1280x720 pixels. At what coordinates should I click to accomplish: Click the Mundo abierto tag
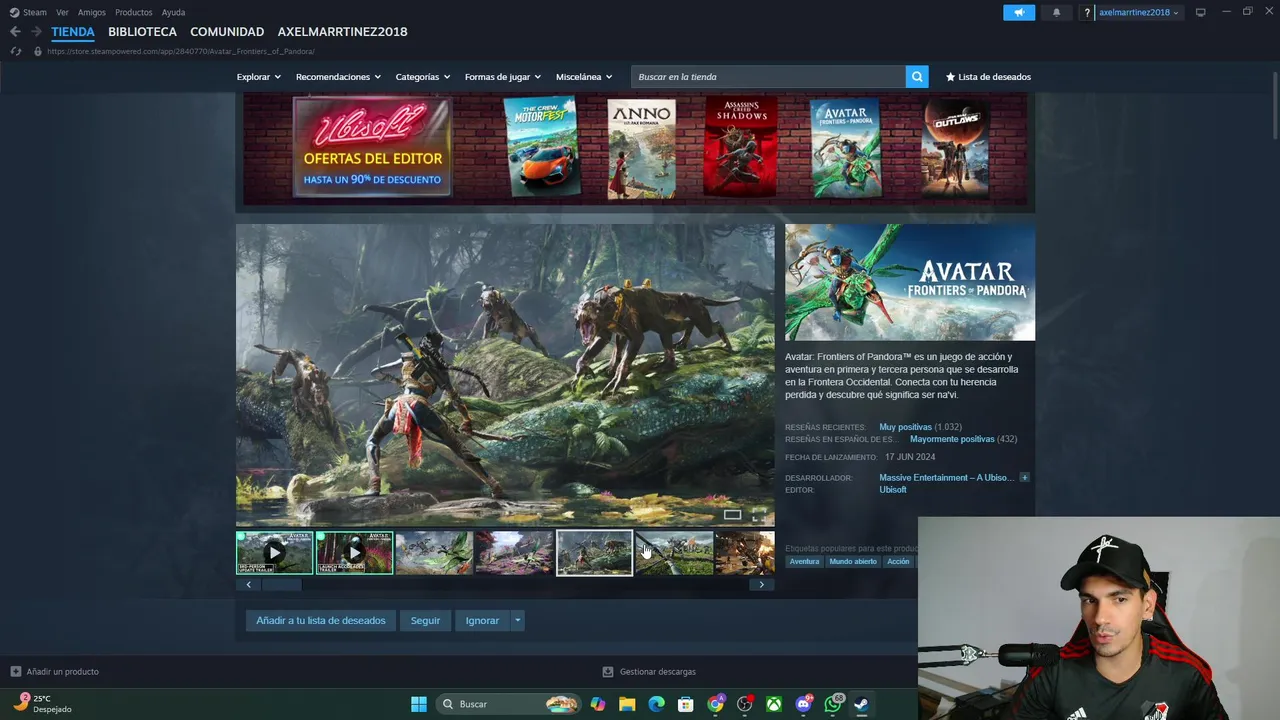(x=853, y=562)
